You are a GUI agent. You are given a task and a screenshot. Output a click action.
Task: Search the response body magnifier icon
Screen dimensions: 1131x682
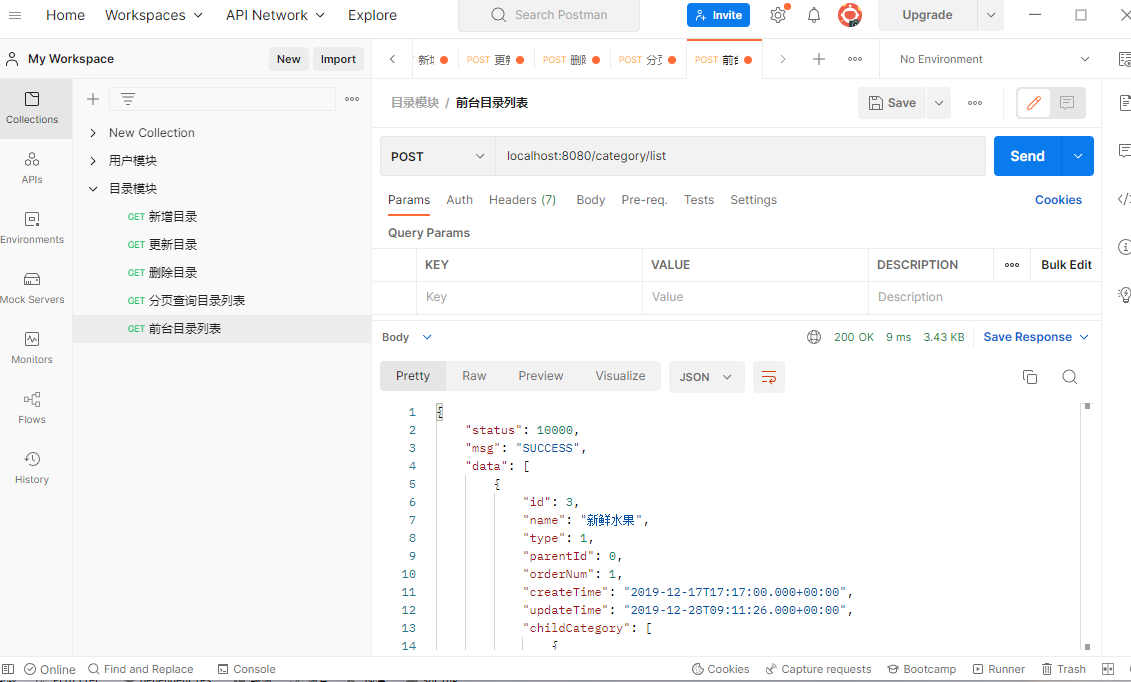[1070, 377]
